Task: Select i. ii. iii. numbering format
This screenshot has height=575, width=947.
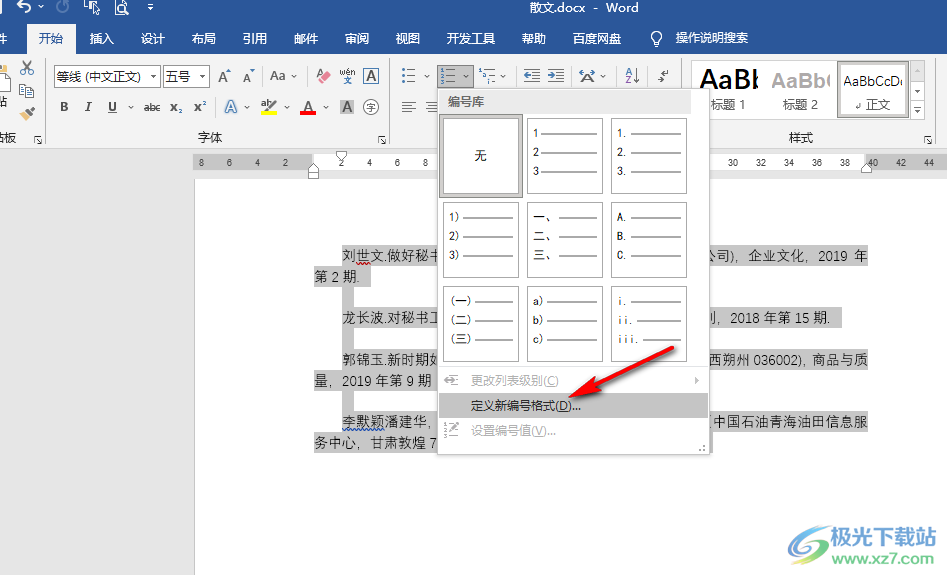Action: [x=649, y=324]
